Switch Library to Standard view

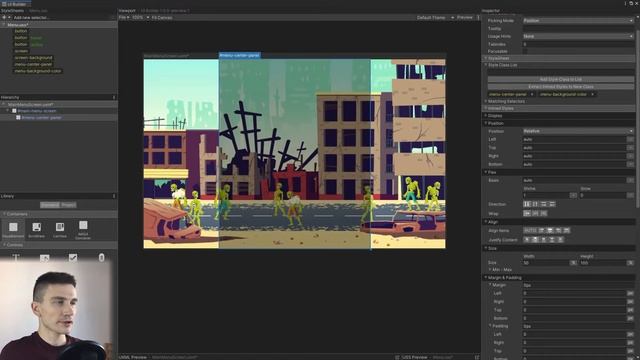tap(50, 205)
